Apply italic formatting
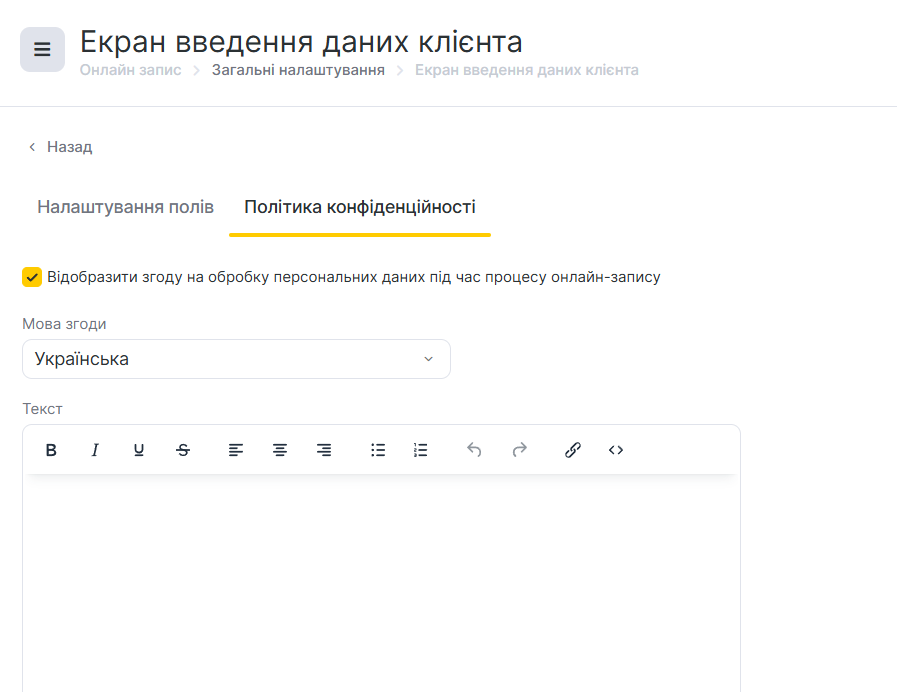The height and width of the screenshot is (692, 897). tap(95, 450)
